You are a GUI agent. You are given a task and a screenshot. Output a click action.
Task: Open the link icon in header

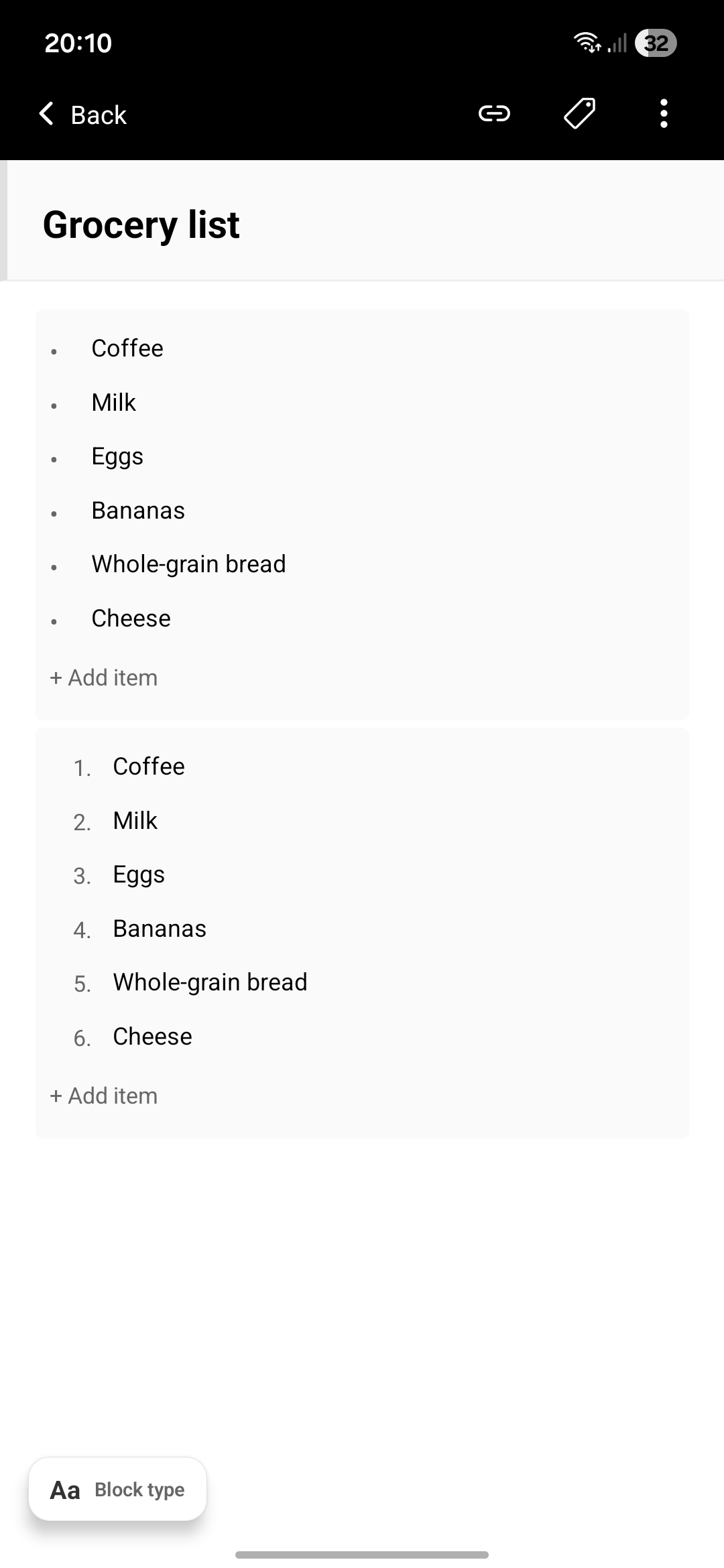[494, 114]
